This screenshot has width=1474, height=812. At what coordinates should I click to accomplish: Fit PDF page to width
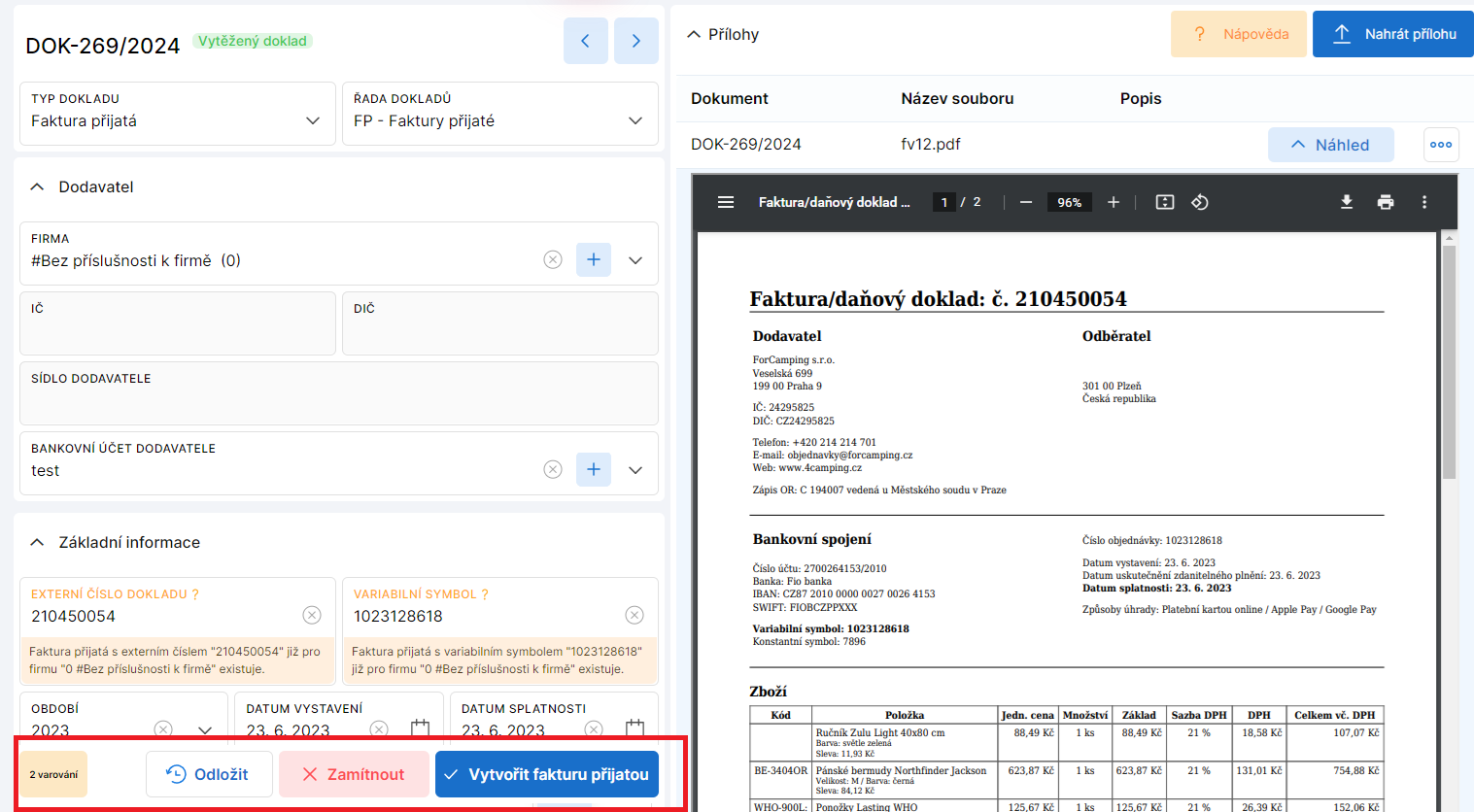click(1165, 202)
